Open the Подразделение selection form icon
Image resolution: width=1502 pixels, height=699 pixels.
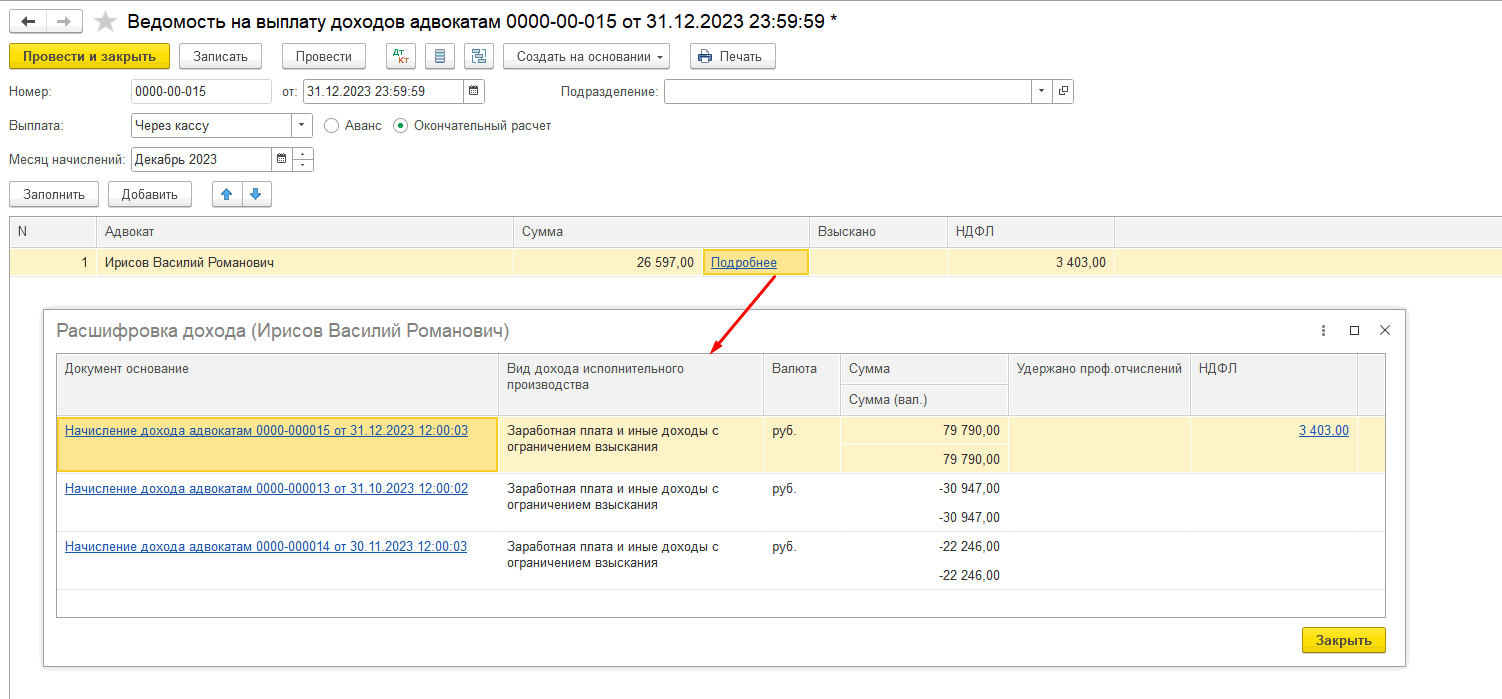pyautogui.click(x=1063, y=91)
